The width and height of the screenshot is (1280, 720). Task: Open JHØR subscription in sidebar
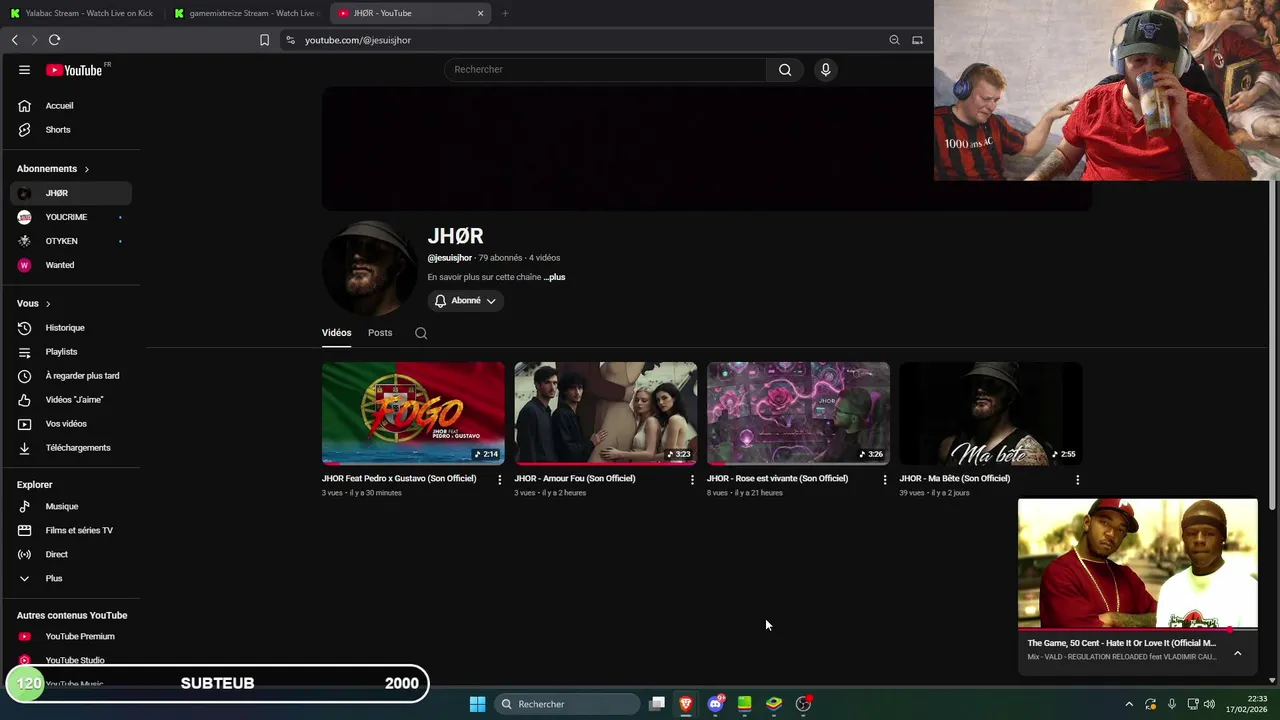pos(71,193)
